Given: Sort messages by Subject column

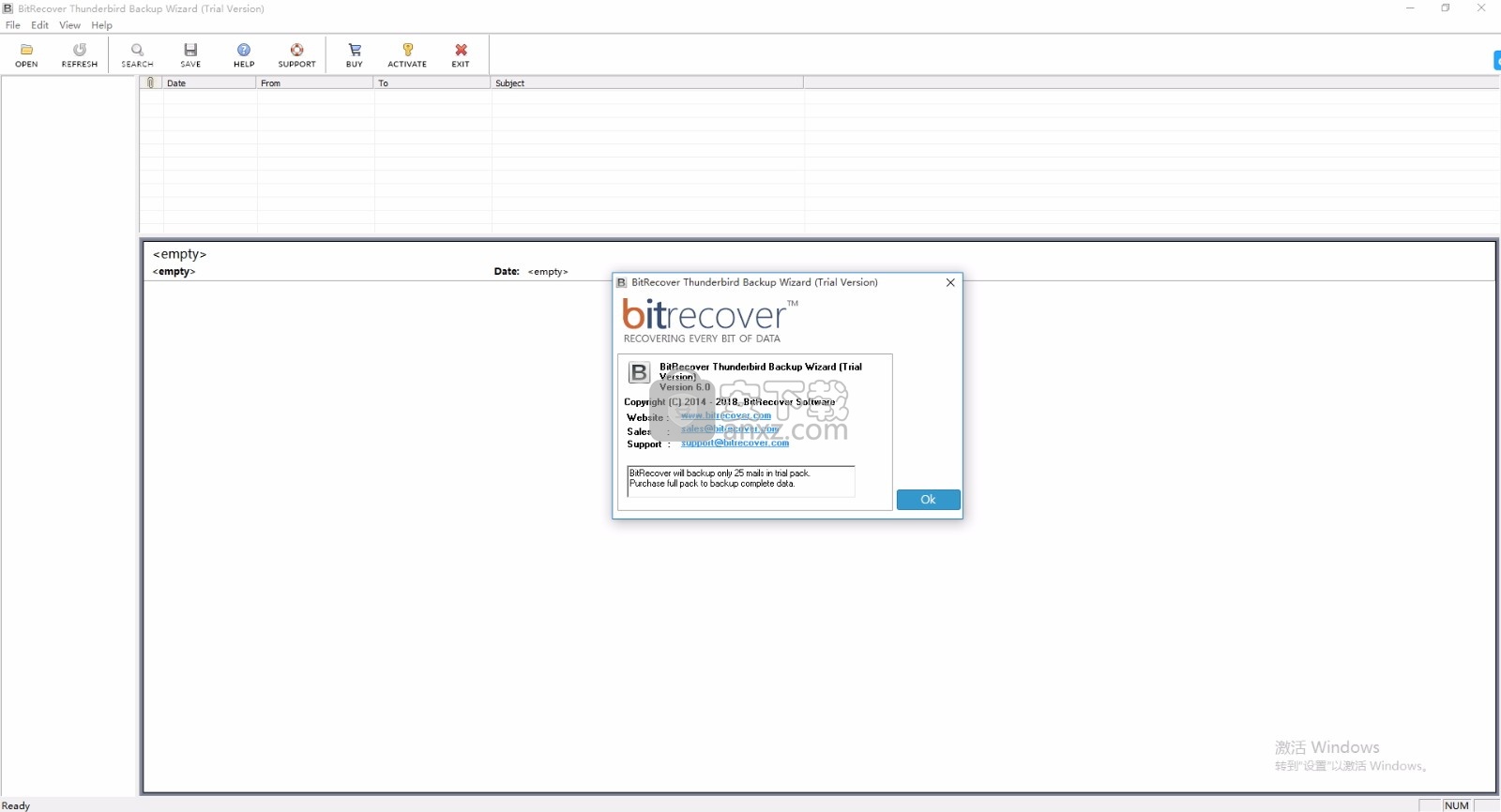Looking at the screenshot, I should pyautogui.click(x=646, y=83).
